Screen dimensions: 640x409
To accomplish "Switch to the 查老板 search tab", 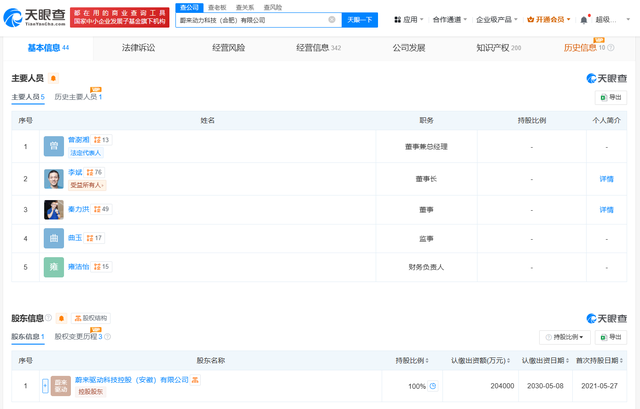I will pos(217,7).
